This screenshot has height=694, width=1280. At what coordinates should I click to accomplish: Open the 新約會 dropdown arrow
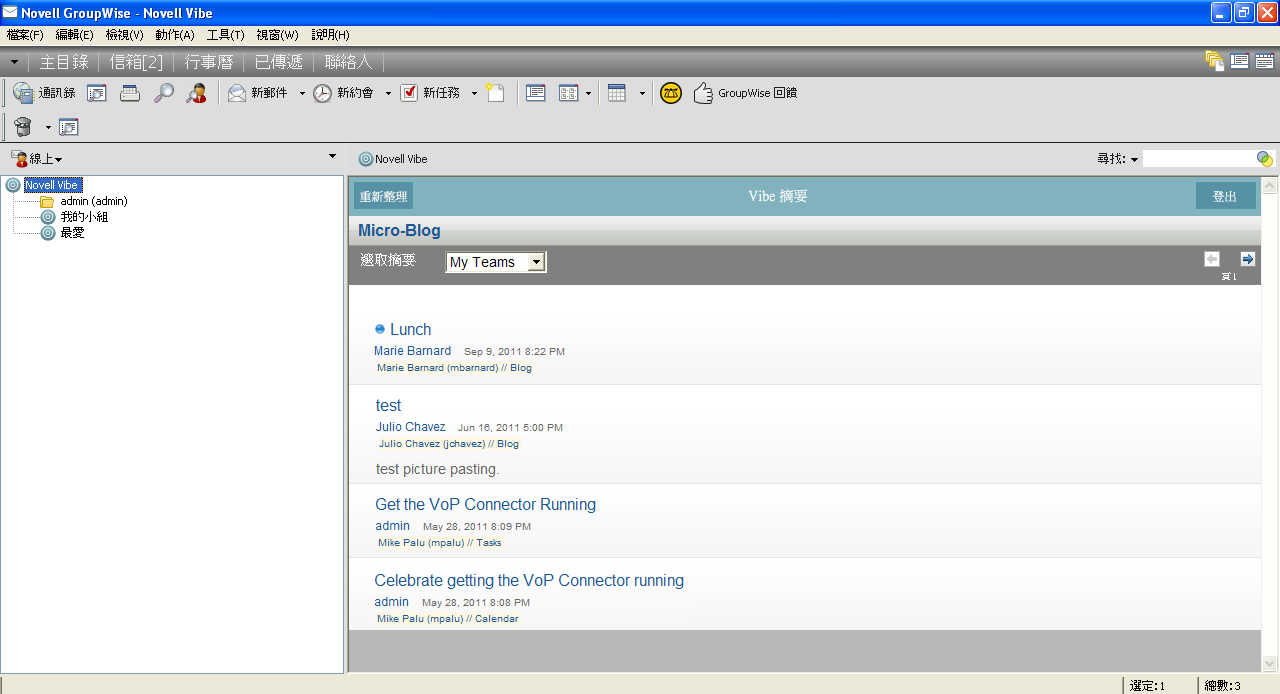(x=388, y=93)
